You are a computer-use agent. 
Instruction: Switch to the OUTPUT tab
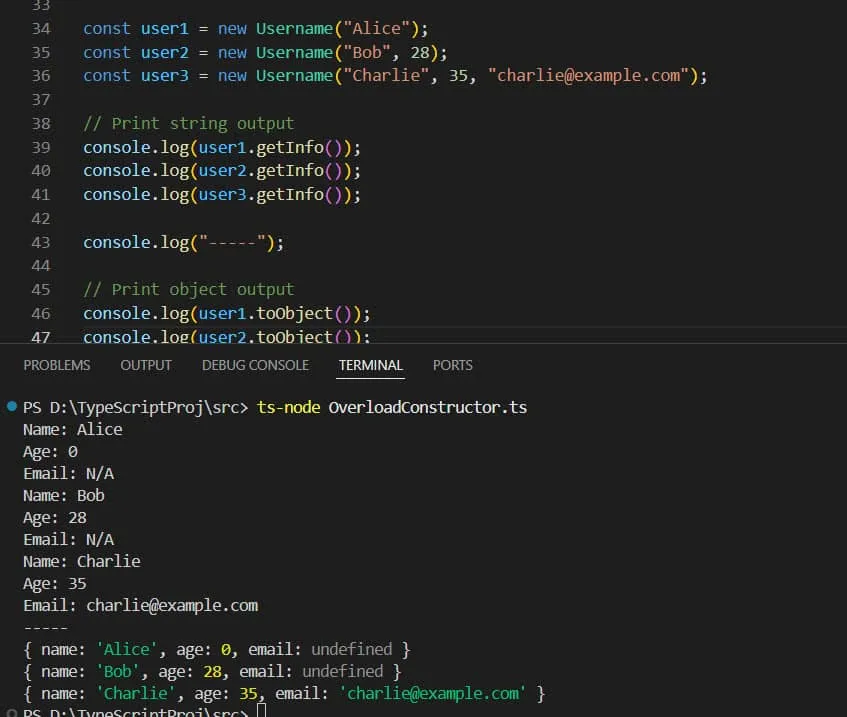point(146,365)
